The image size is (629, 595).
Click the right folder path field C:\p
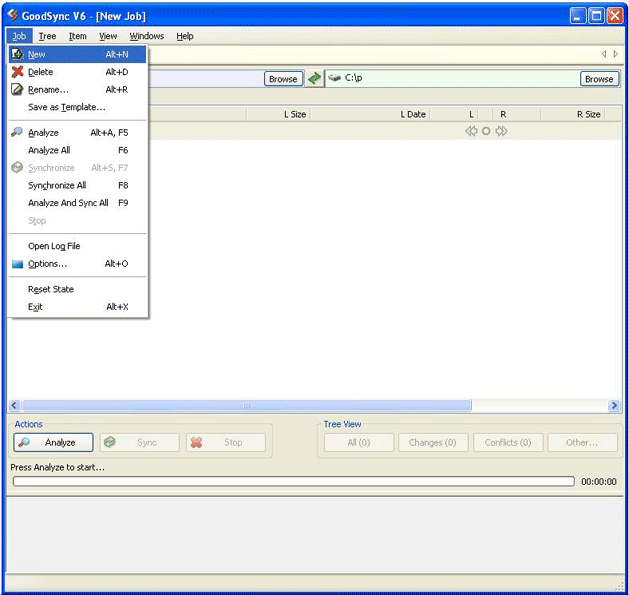tap(452, 78)
